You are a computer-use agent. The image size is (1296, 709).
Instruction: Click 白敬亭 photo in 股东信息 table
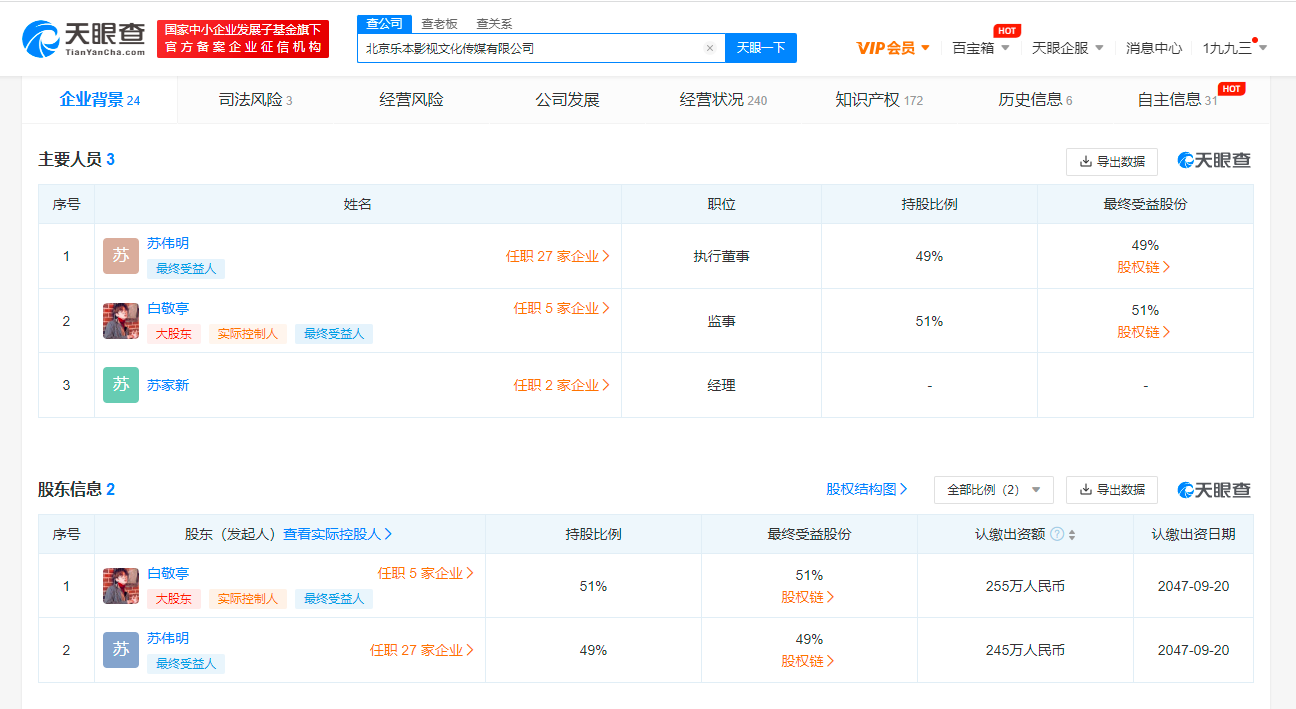(x=121, y=586)
